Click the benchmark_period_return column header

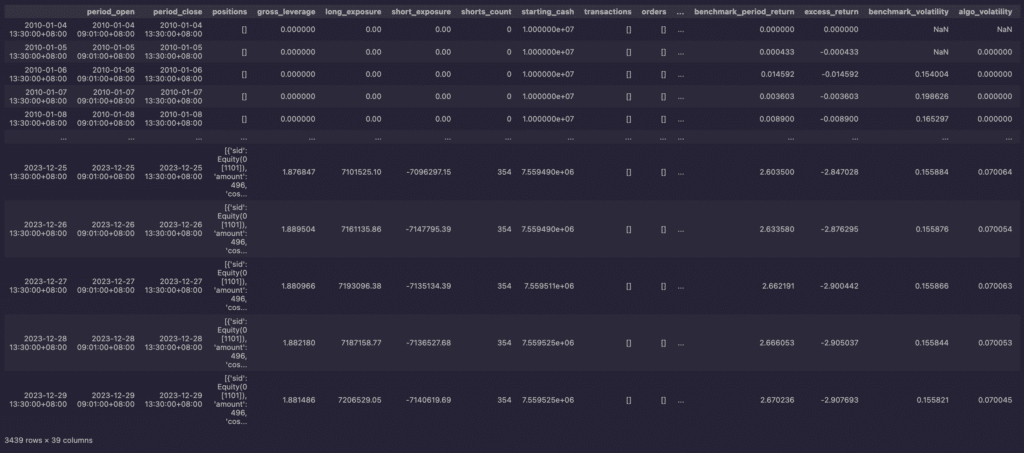point(738,11)
